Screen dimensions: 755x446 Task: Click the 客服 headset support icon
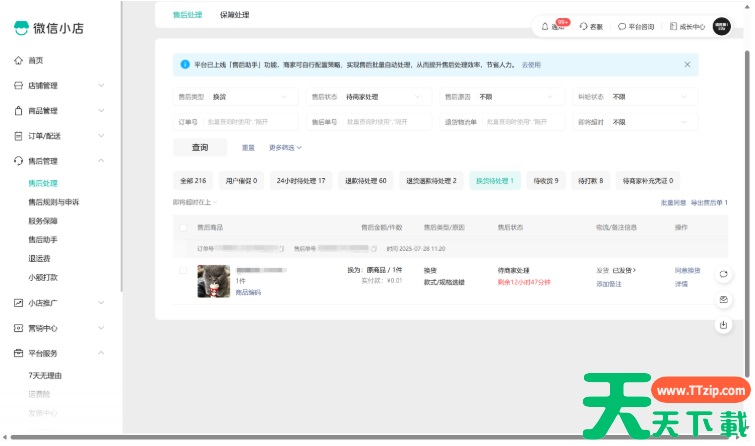coord(584,27)
